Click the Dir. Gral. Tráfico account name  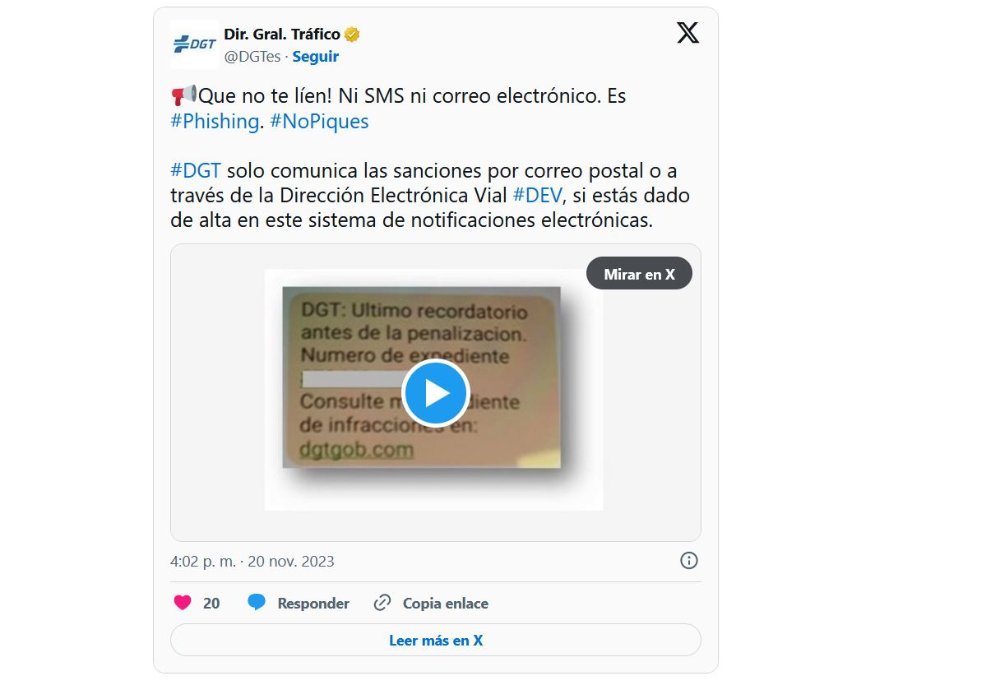(x=282, y=34)
